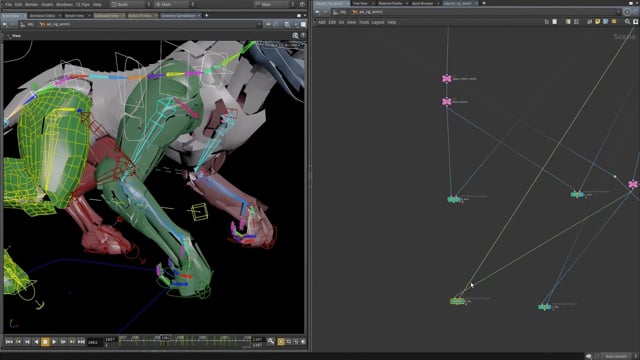Click the blue network box icon in toolbar
Viewport: 640px width, 360px height.
[606, 22]
